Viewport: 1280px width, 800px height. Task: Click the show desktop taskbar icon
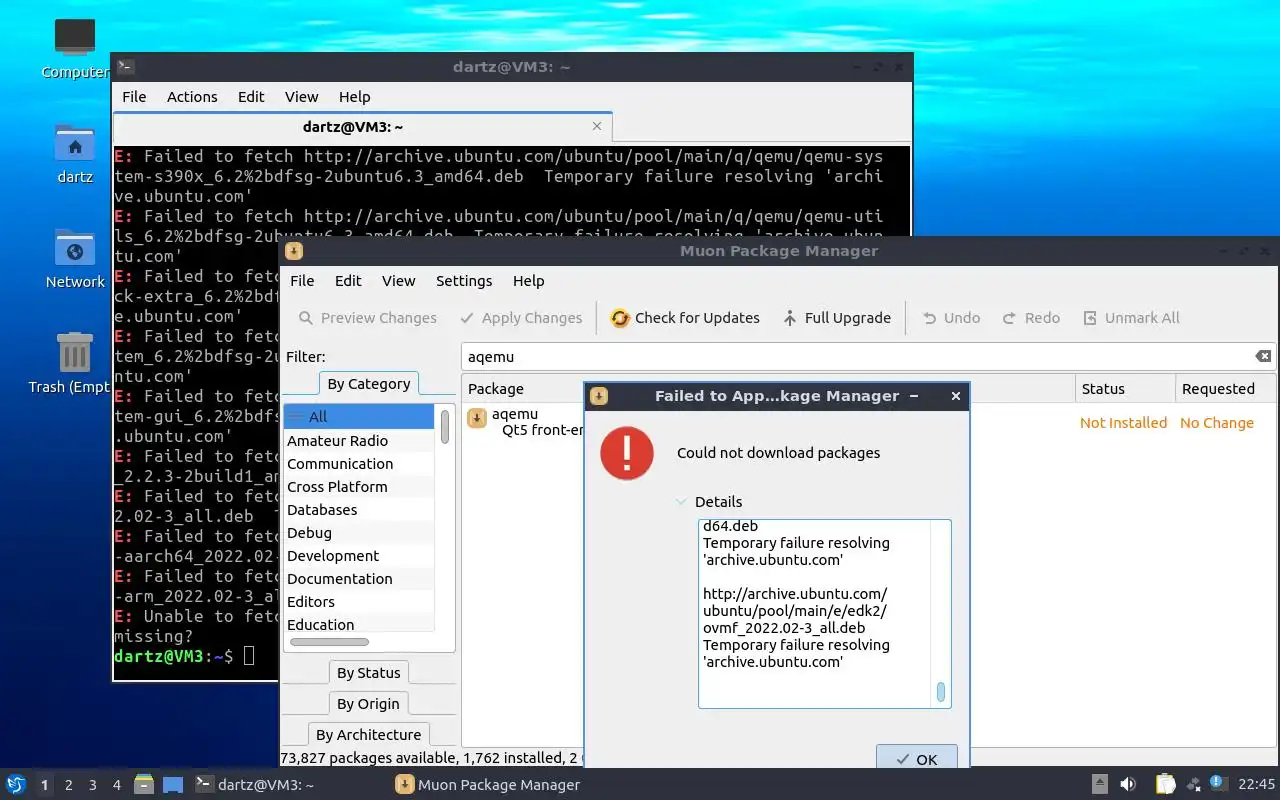[173, 785]
